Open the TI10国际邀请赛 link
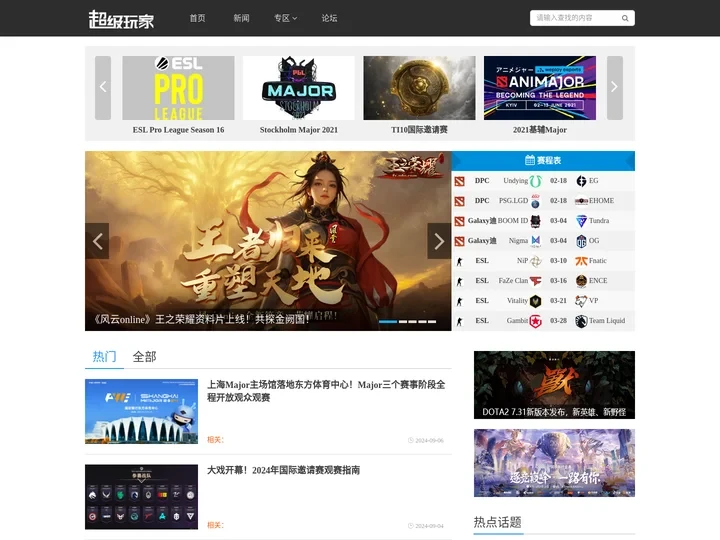Image resolution: width=720 pixels, height=540 pixels. (419, 130)
